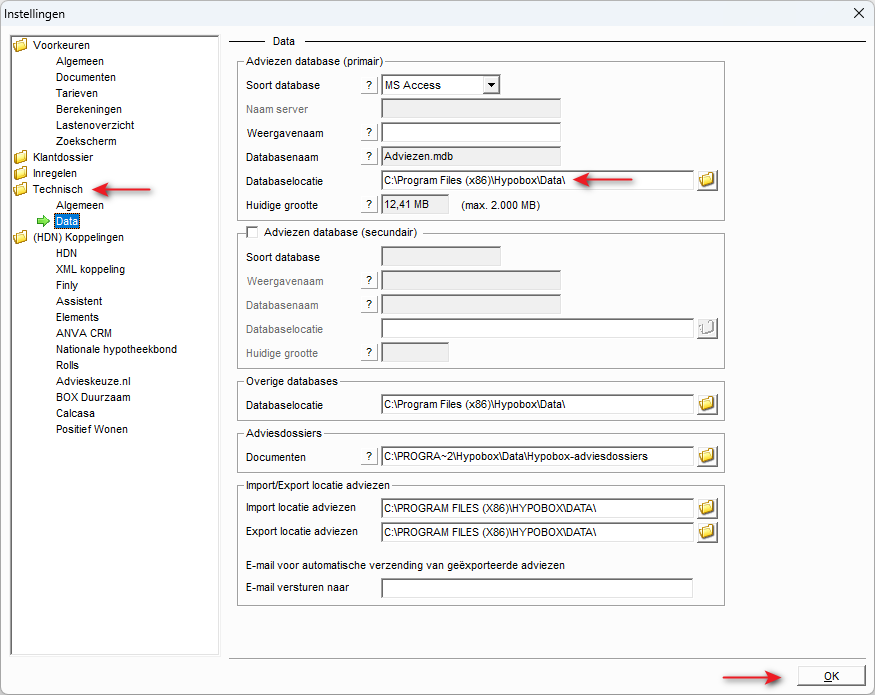
Task: Open Documenten settings page
Action: pos(86,77)
